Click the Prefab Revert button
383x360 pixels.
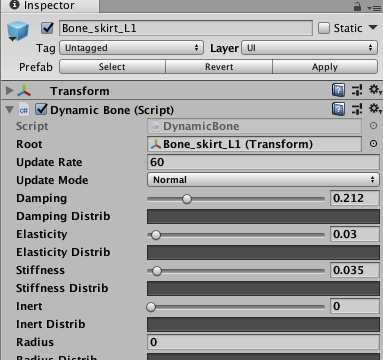tap(219, 67)
